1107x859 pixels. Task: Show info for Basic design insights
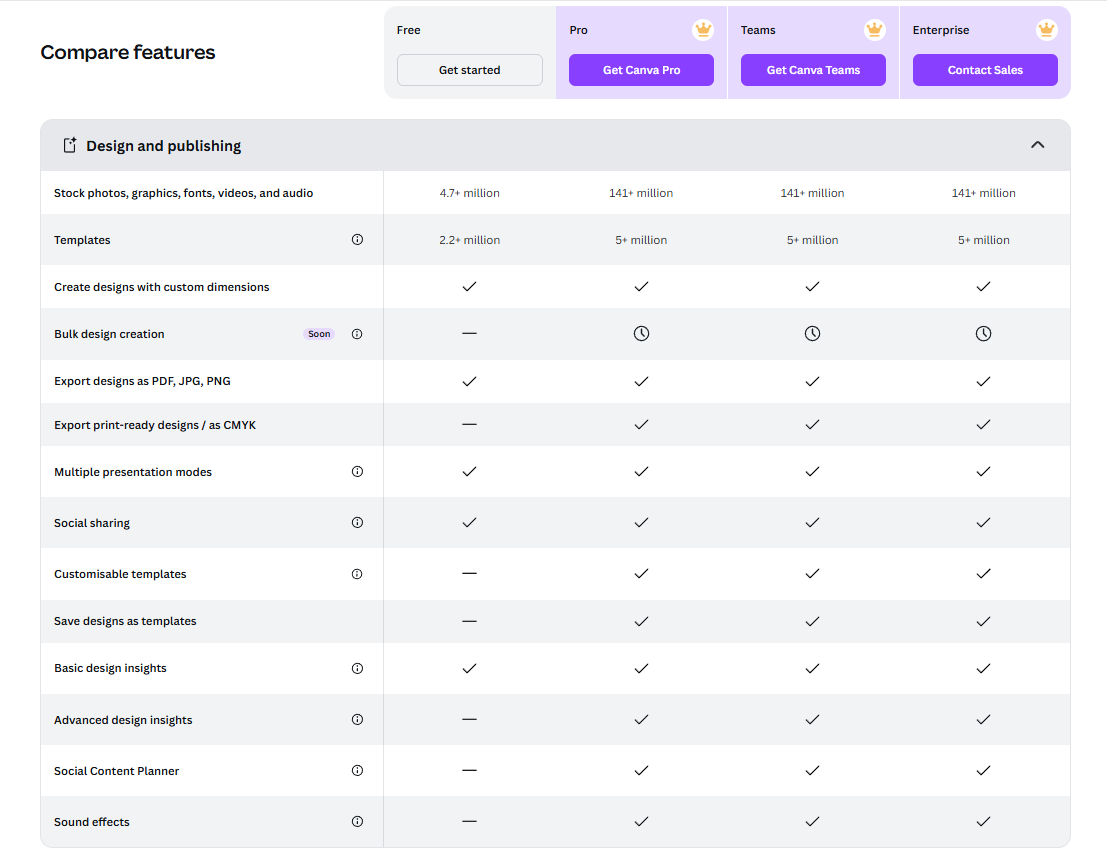357,668
